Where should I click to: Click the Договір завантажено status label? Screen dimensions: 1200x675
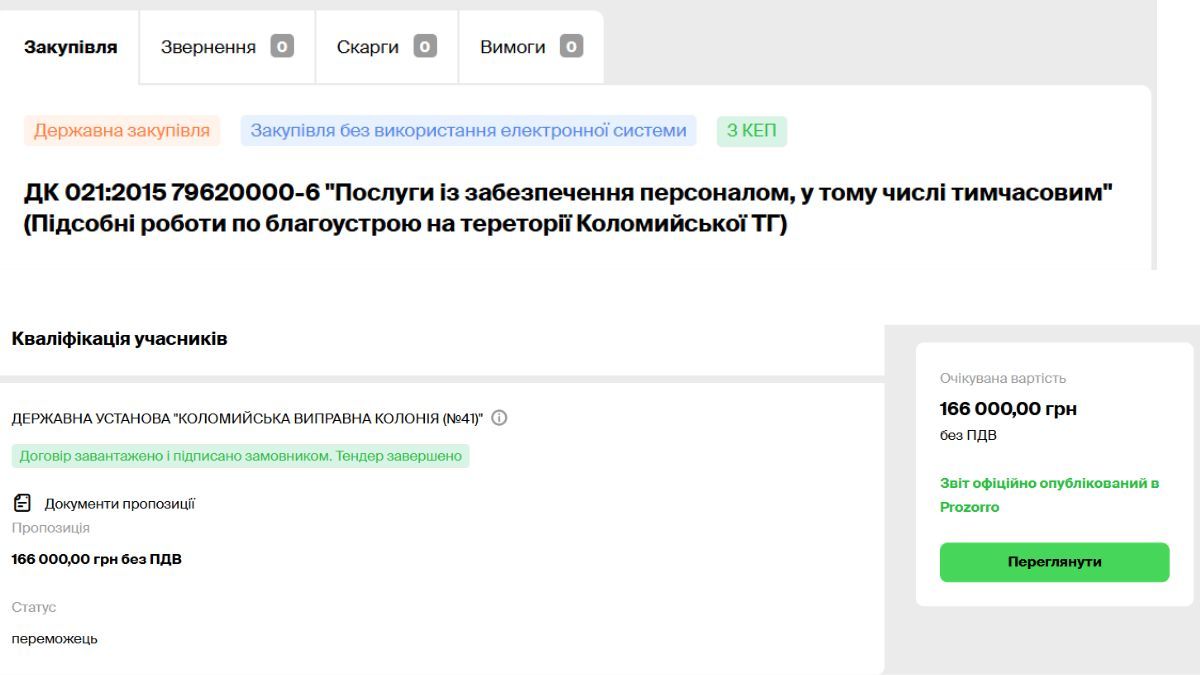tap(240, 456)
